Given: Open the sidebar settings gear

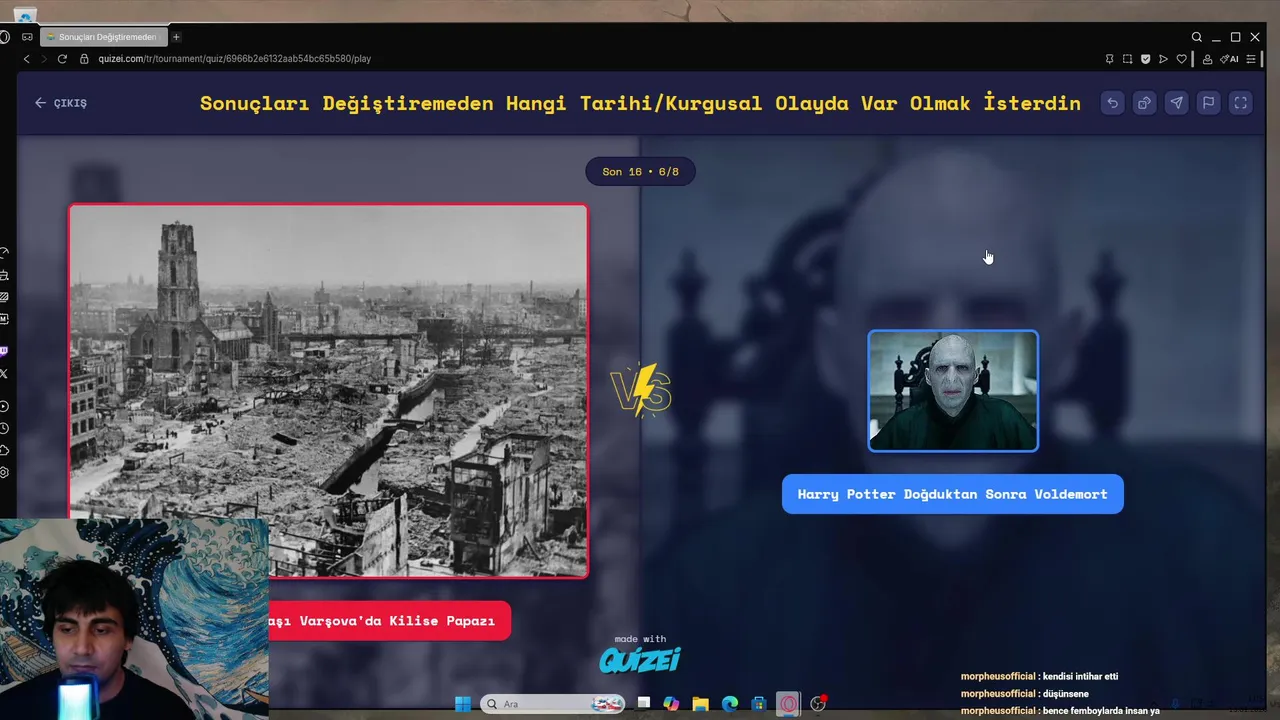Looking at the screenshot, I should tap(5, 472).
